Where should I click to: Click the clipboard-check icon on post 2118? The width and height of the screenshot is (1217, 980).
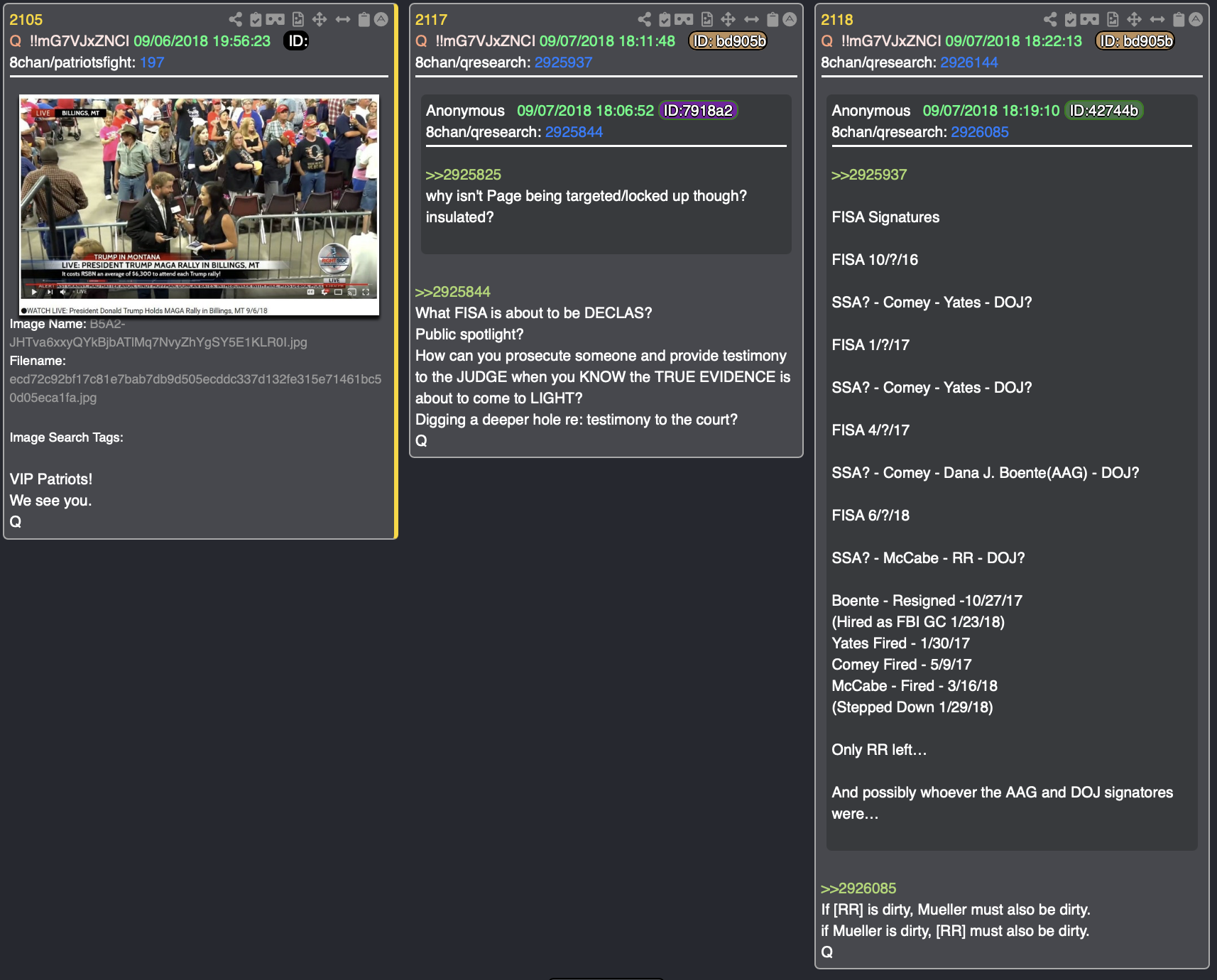(1071, 20)
